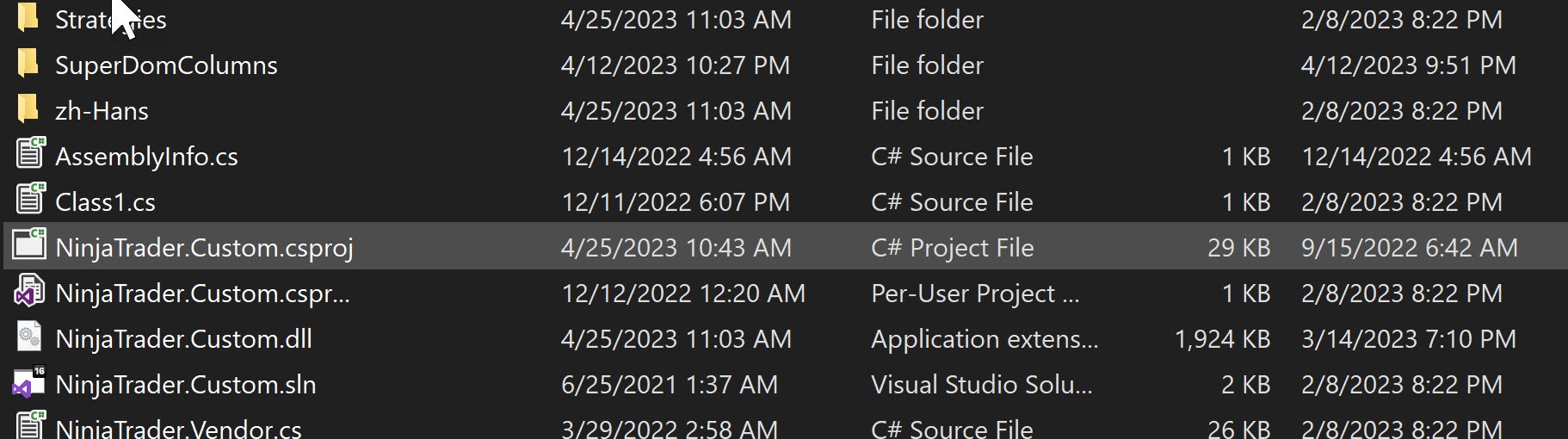Select the NinjaTrader.Custom.sln file name
Image resolution: width=1568 pixels, height=439 pixels.
point(185,385)
